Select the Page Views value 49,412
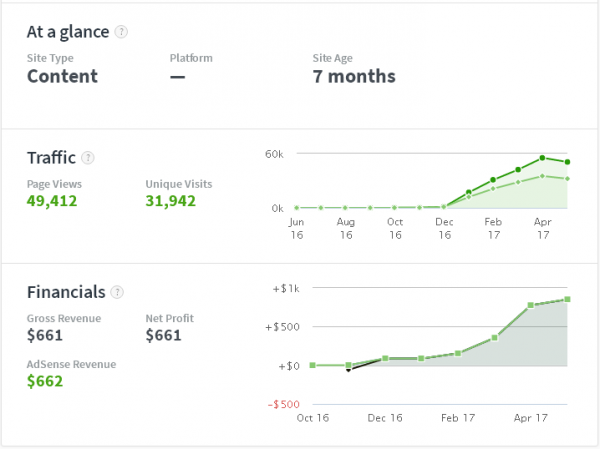 click(x=52, y=201)
